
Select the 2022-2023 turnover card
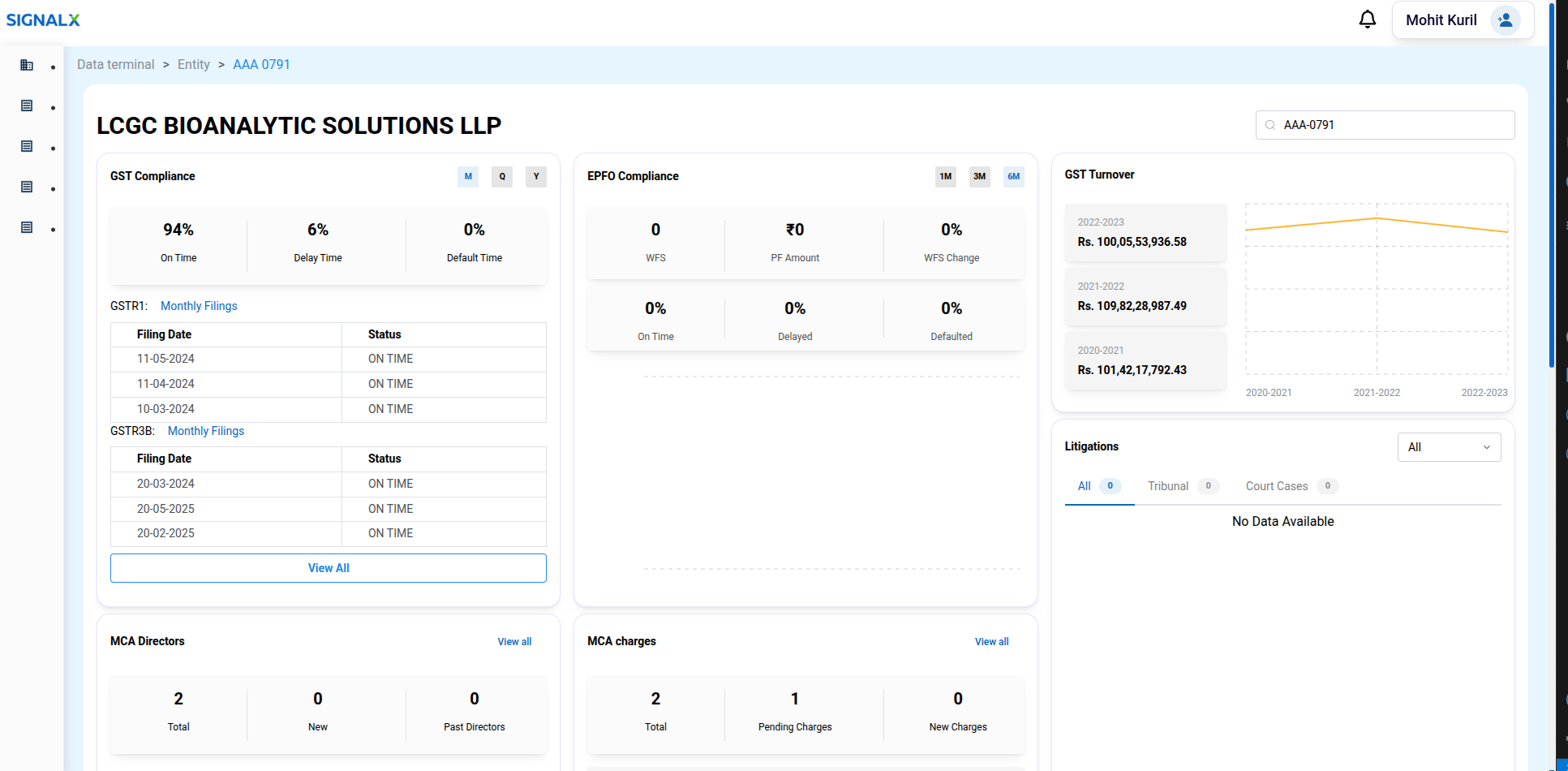[1145, 233]
